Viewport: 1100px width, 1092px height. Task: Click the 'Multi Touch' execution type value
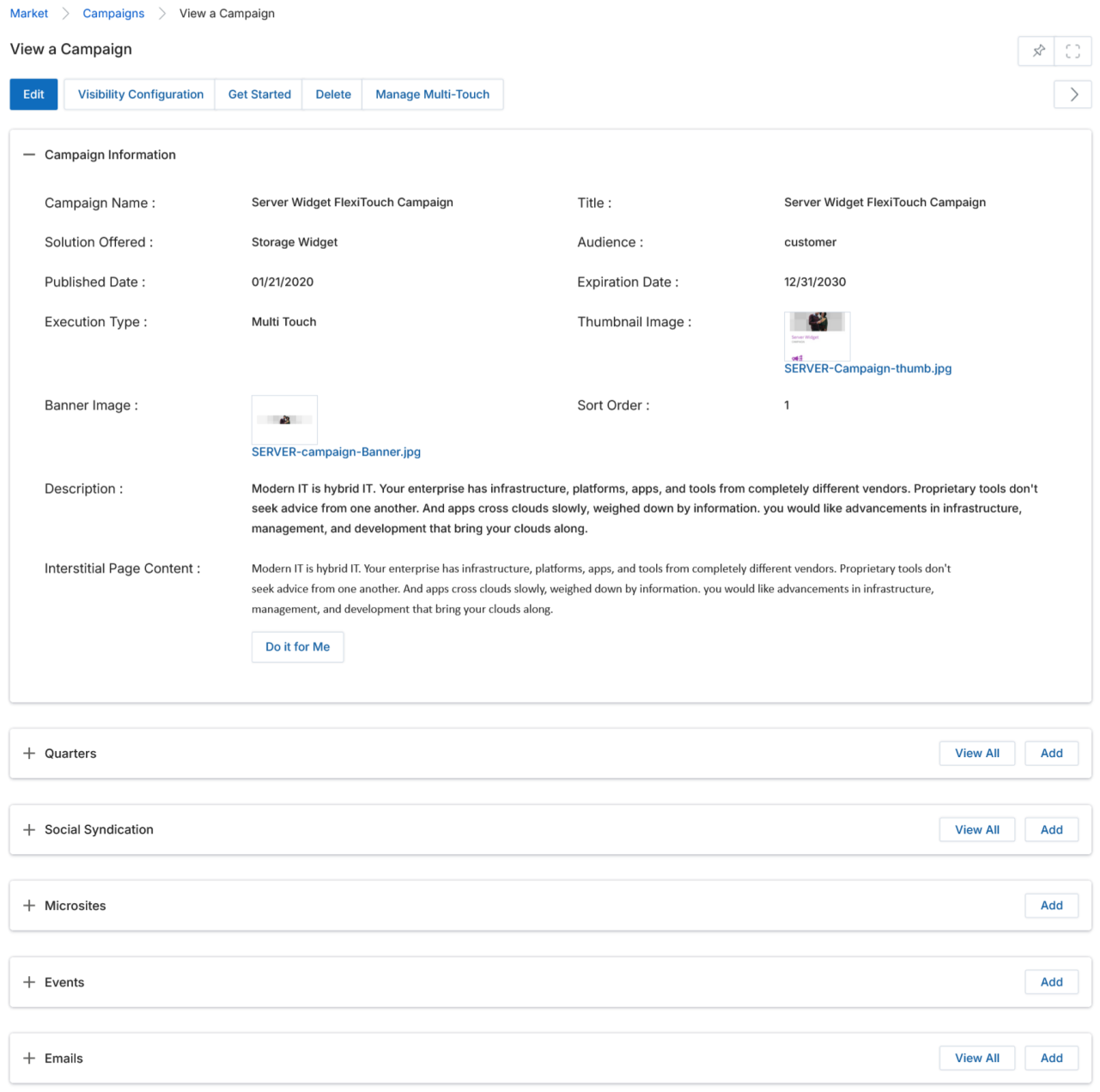click(284, 322)
